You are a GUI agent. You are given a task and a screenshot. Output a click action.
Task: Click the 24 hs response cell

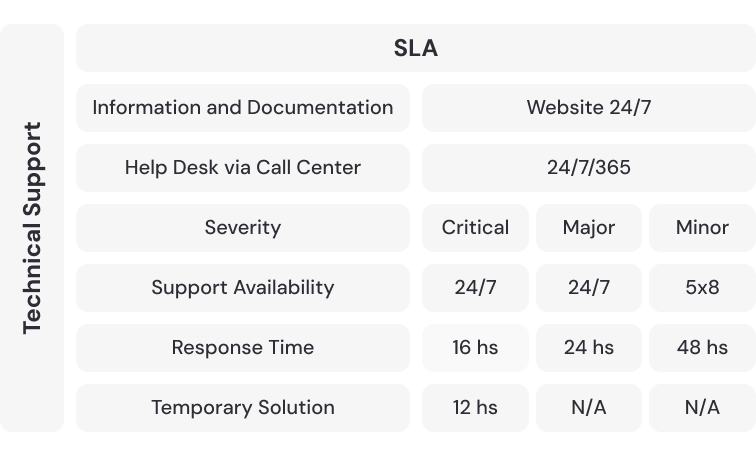pyautogui.click(x=588, y=347)
